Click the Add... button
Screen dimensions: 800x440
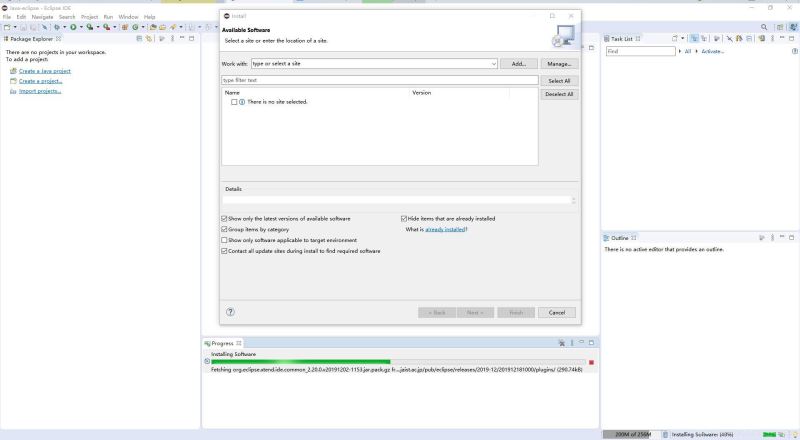[x=518, y=64]
